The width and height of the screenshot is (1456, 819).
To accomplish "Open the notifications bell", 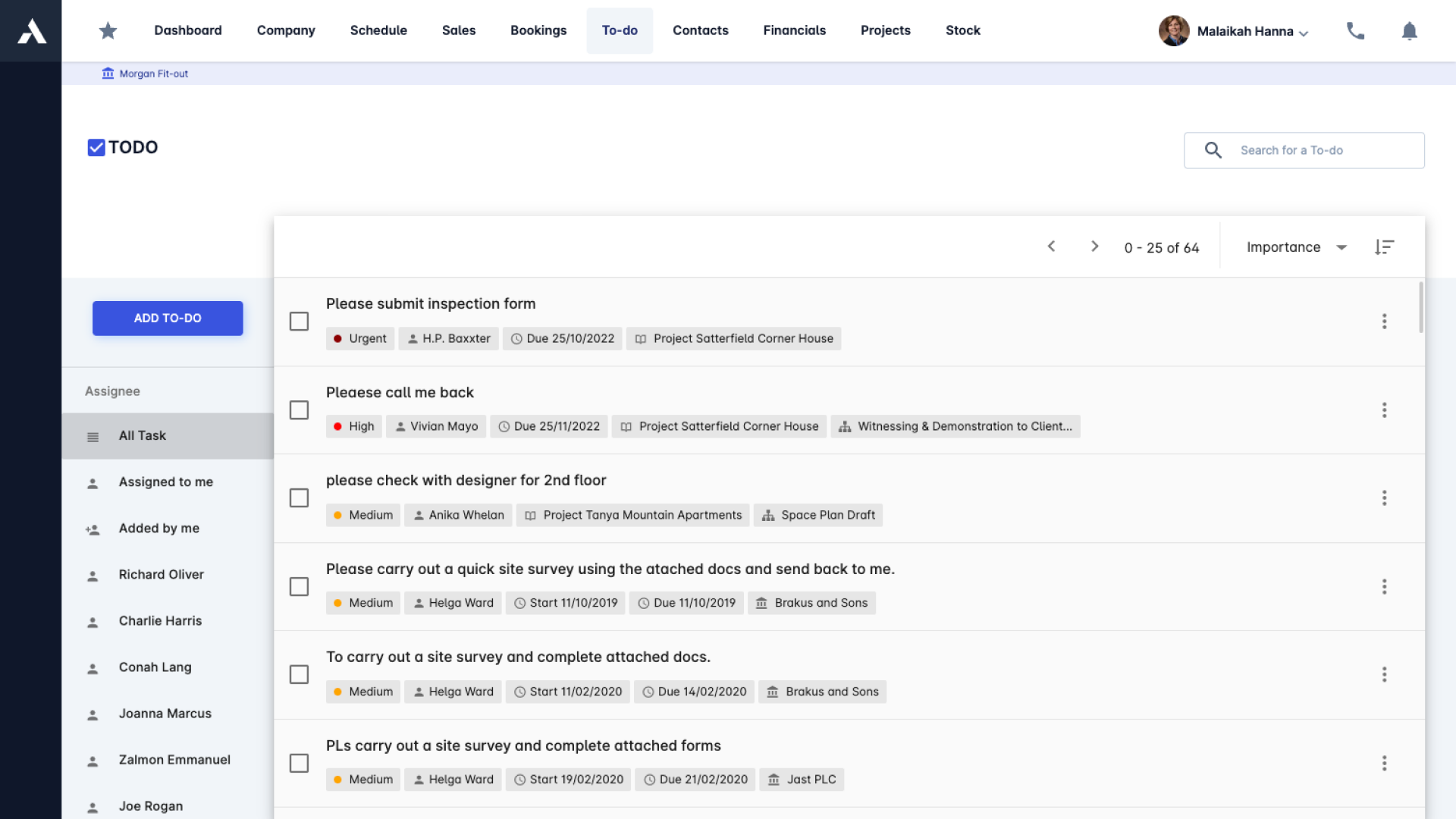I will (1409, 31).
